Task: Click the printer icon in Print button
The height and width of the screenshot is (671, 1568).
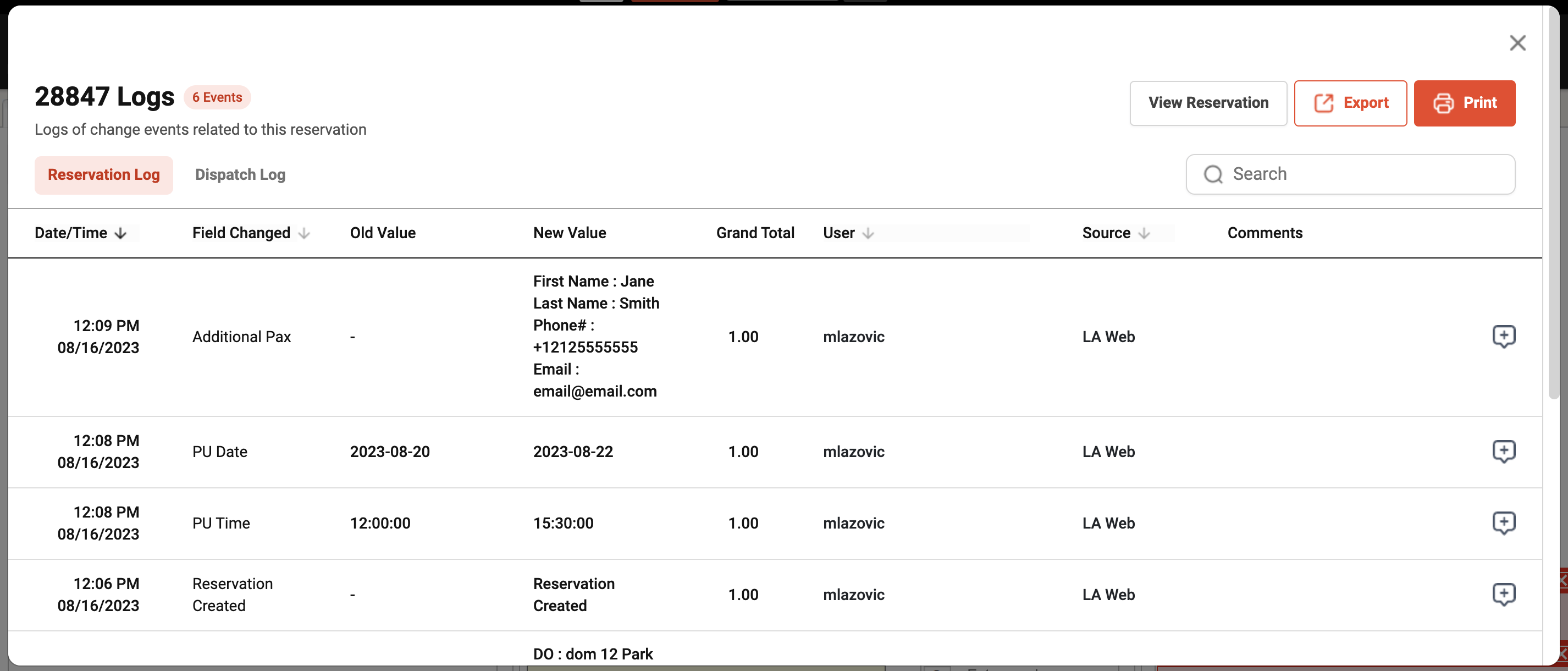Action: click(1443, 103)
